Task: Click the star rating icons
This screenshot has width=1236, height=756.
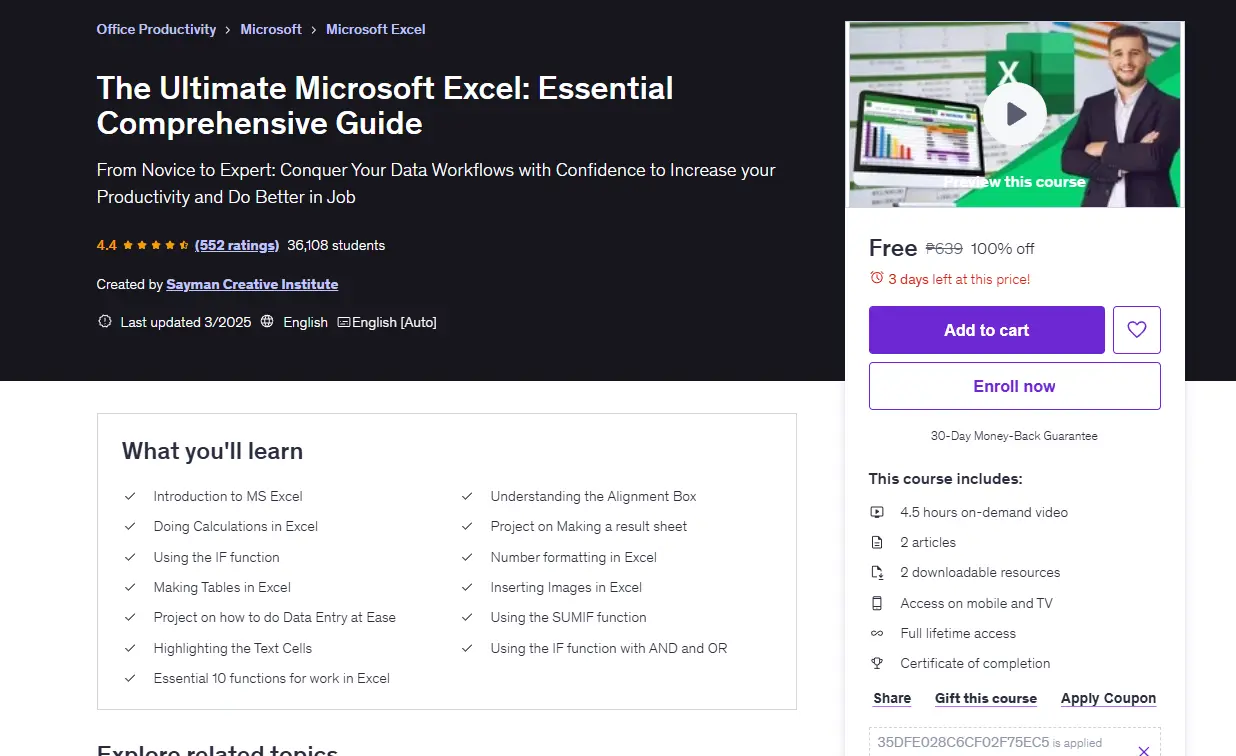Action: click(156, 245)
